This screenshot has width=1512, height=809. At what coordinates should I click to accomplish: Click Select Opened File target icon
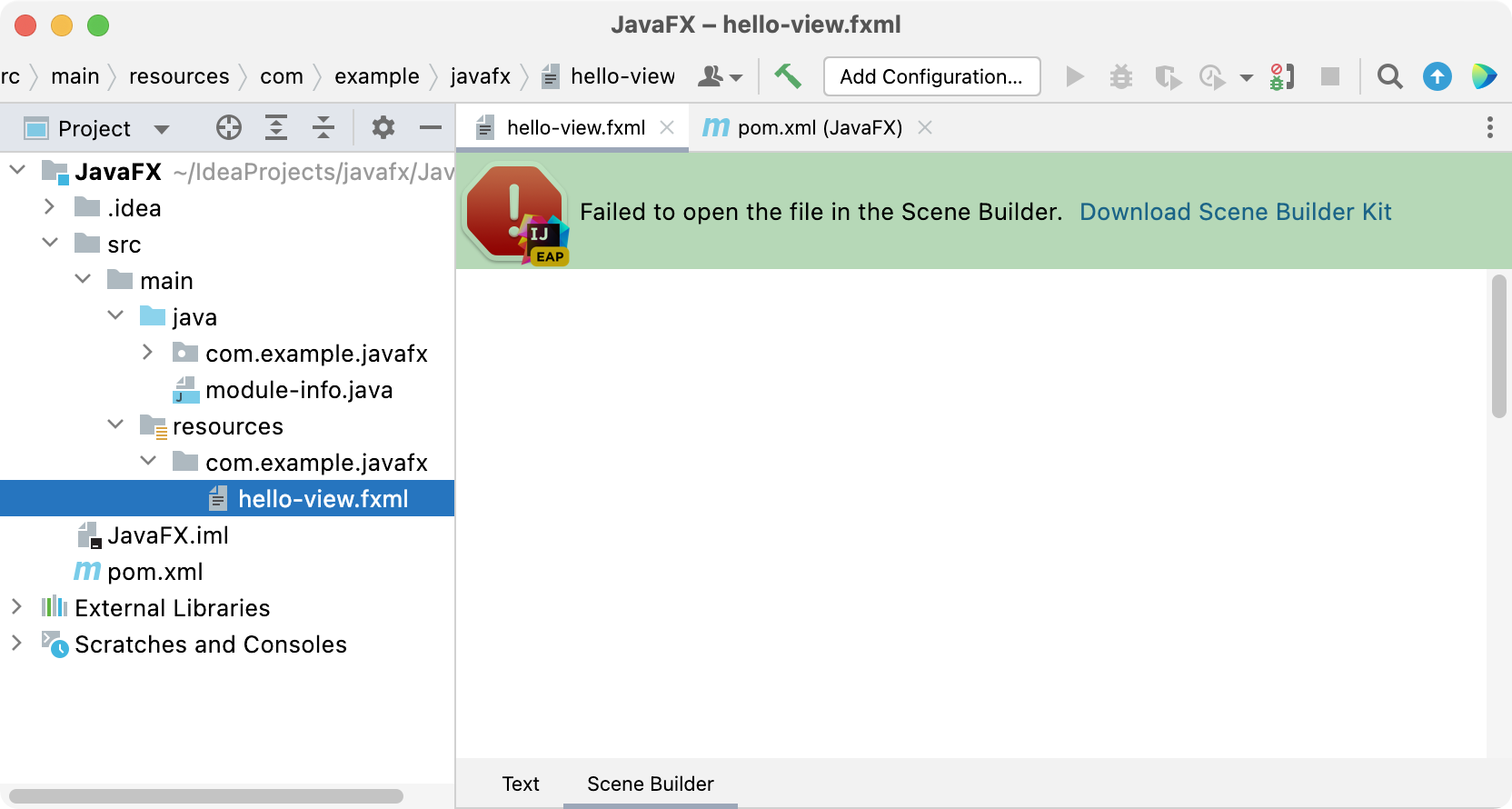coord(229,127)
